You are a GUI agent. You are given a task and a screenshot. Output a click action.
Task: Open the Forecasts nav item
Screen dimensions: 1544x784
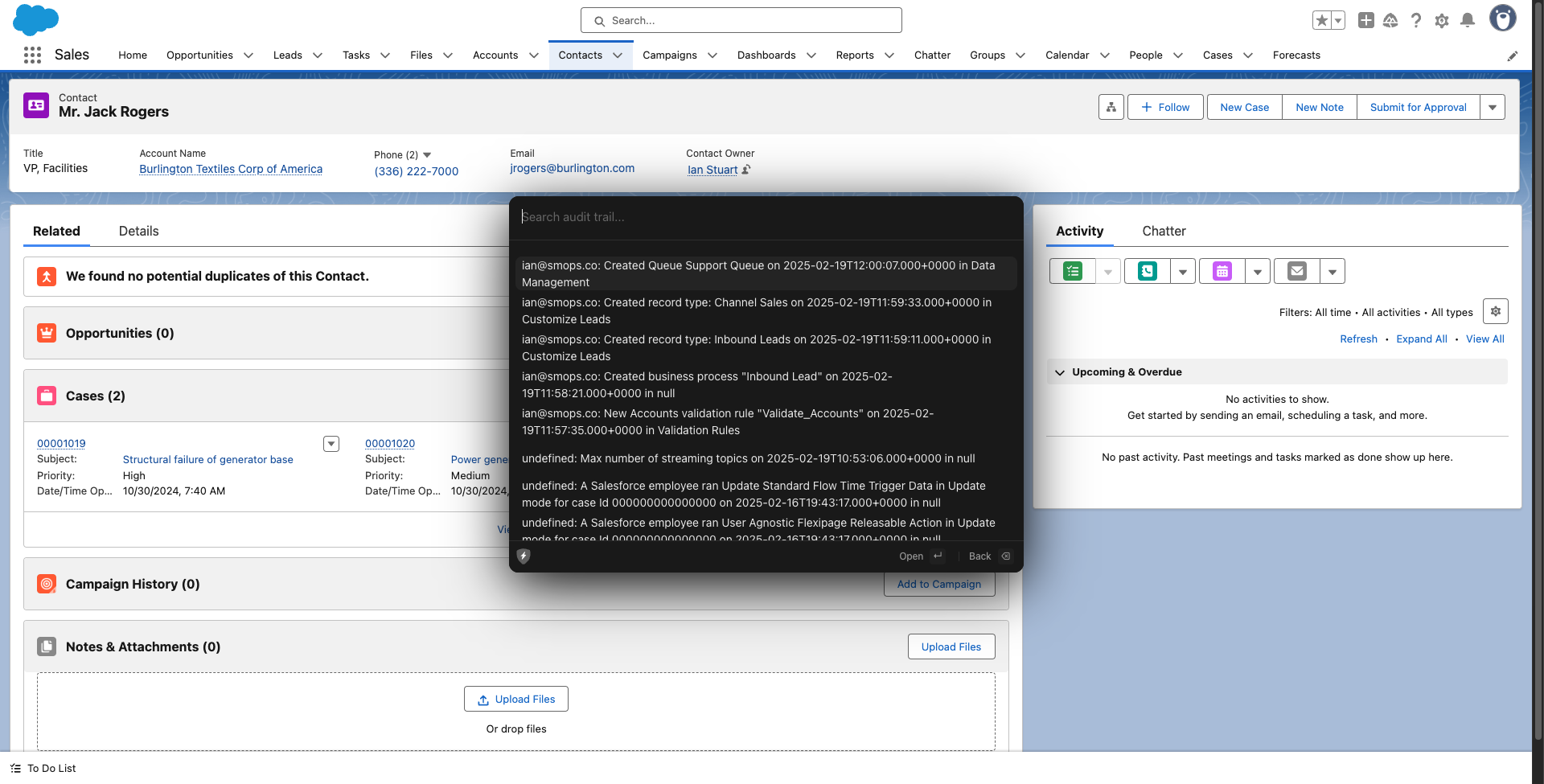click(1296, 55)
